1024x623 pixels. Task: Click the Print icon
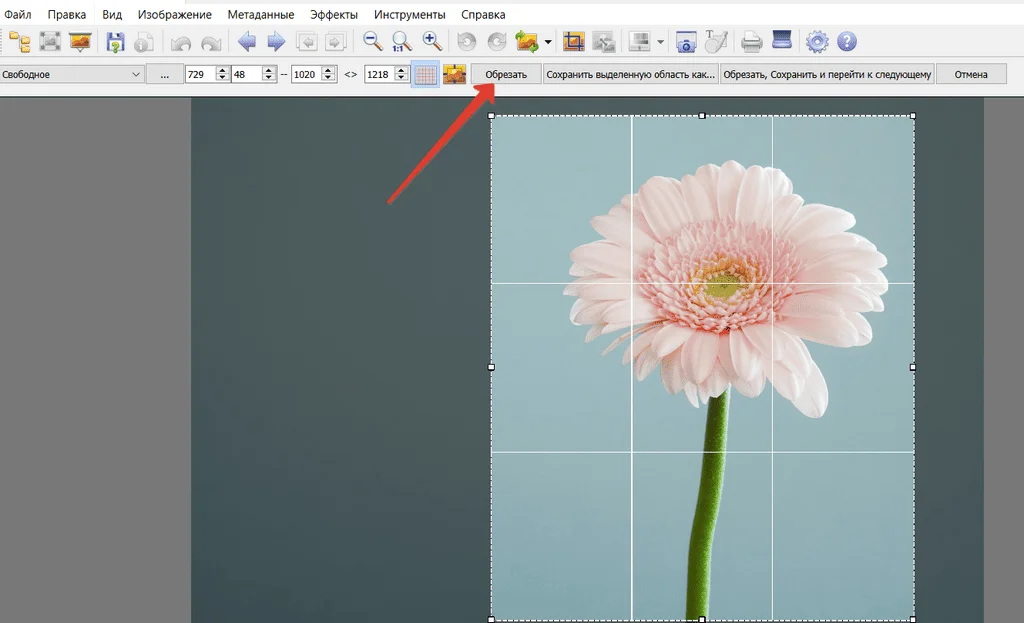(752, 42)
